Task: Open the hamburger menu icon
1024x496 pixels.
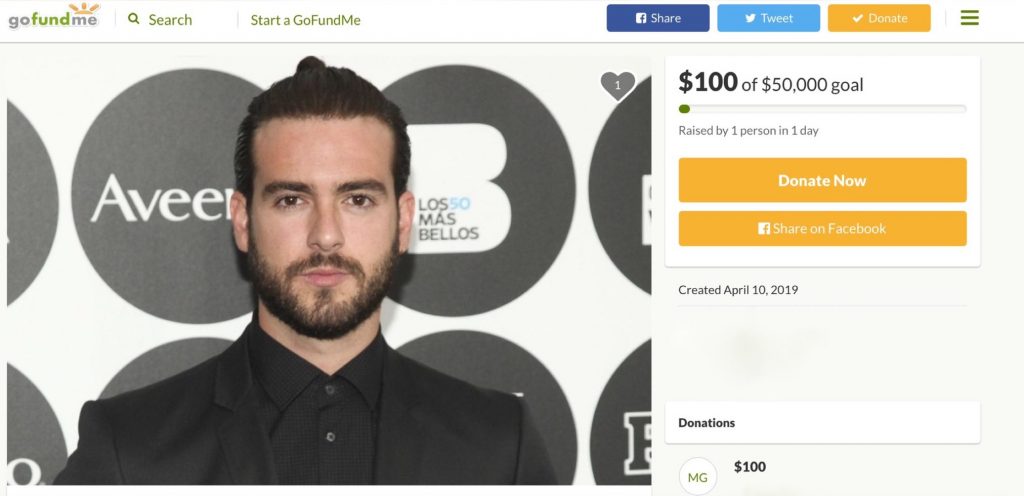Action: [969, 18]
